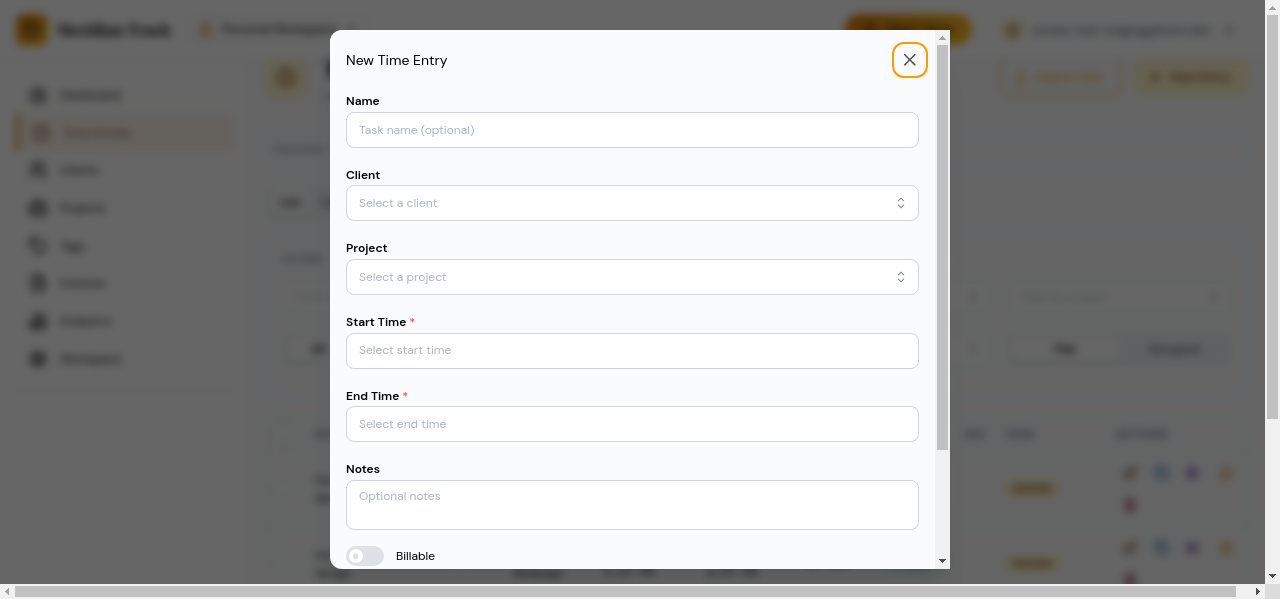Click the Analytics chart icon
Screen dimensions: 1280x599
[x=37, y=320]
